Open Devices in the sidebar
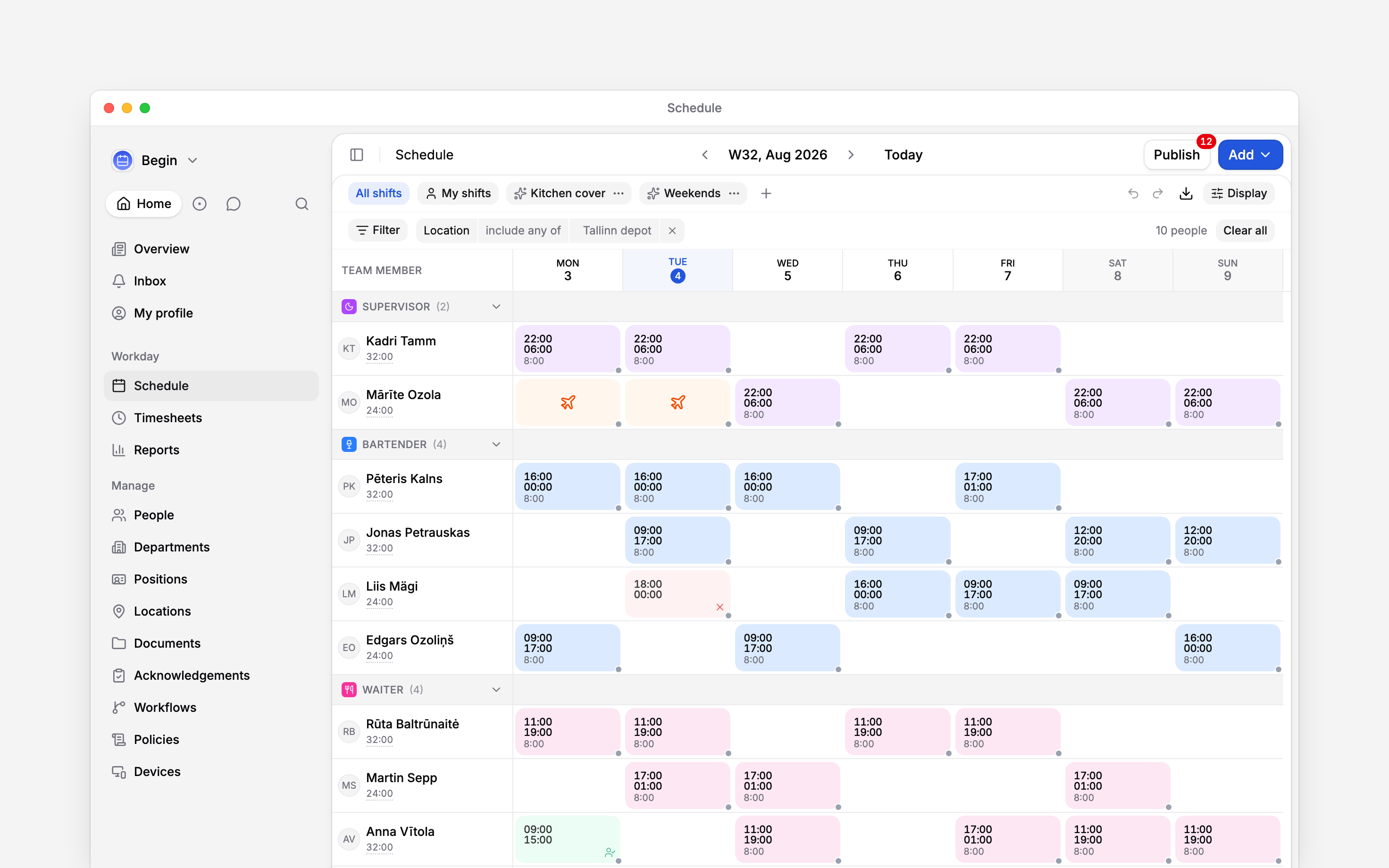1389x868 pixels. pyautogui.click(x=211, y=772)
